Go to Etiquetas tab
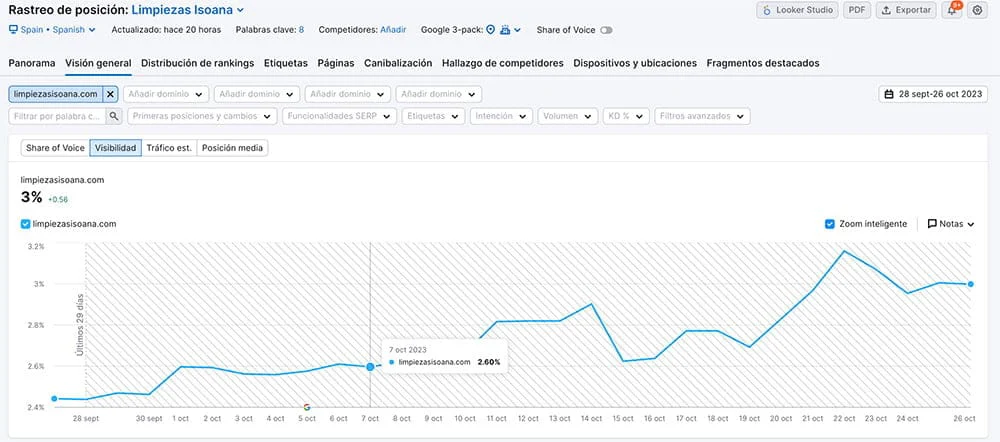1000x442 pixels. (286, 63)
